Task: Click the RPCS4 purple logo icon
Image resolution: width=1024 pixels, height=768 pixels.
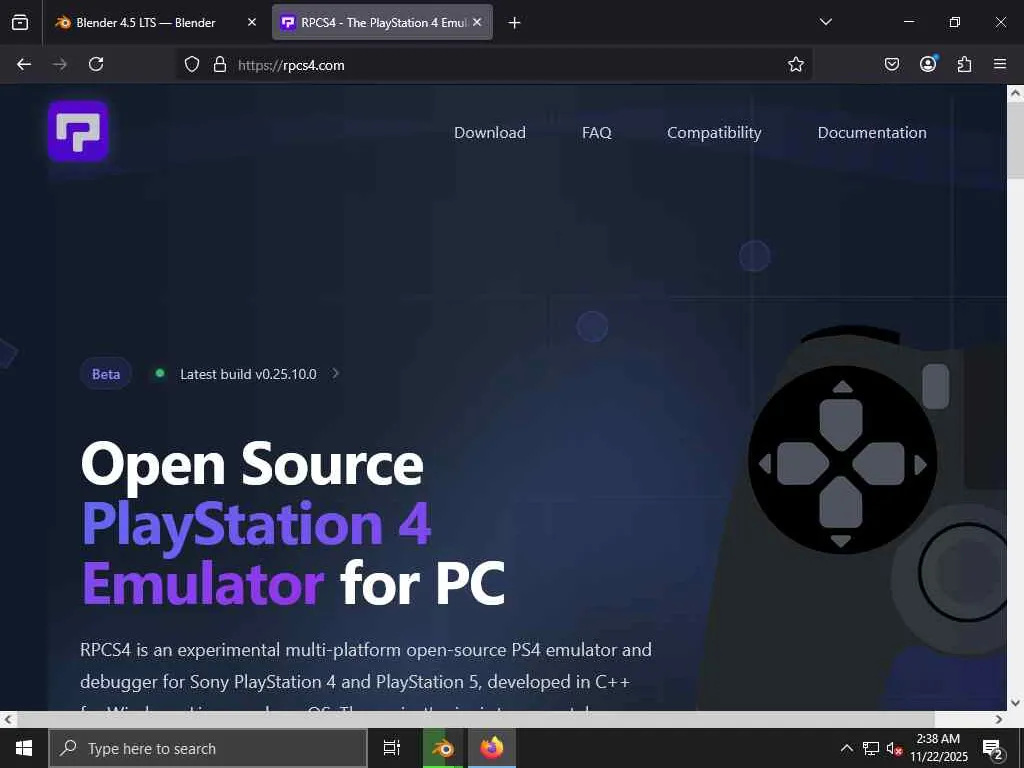Action: (78, 131)
